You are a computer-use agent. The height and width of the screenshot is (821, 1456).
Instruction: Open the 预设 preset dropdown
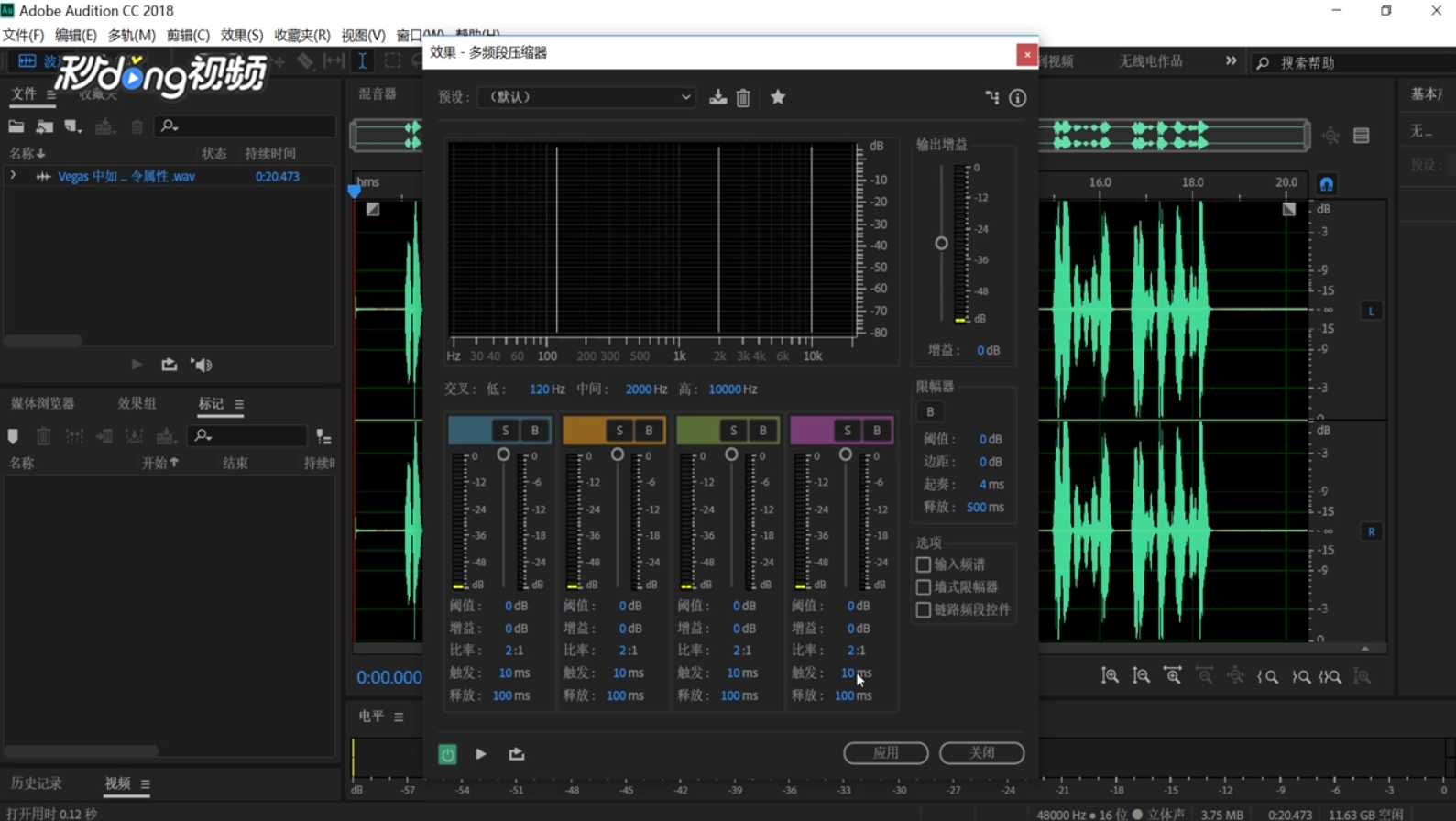click(587, 96)
